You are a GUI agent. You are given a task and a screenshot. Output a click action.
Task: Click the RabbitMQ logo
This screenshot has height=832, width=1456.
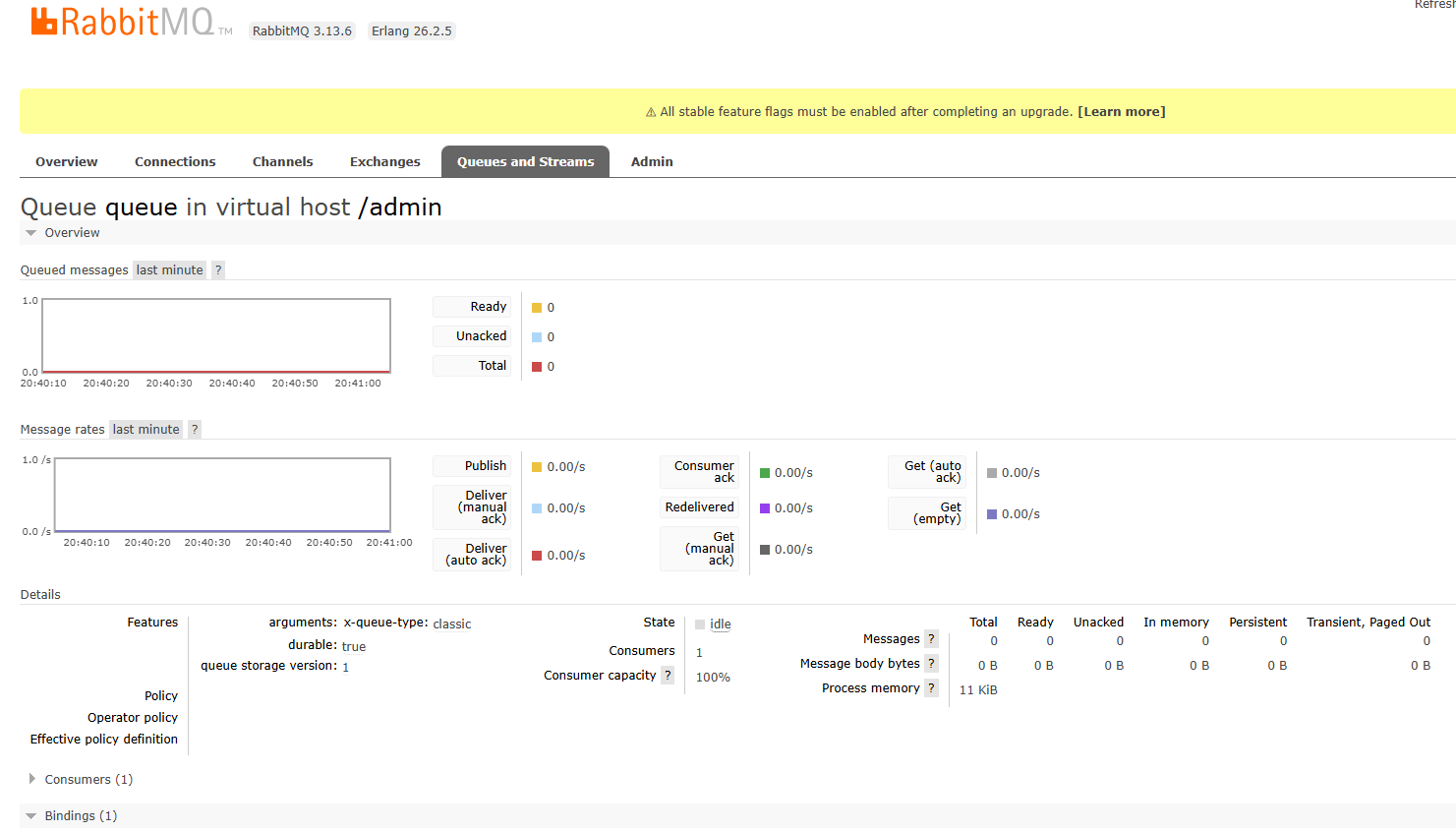point(132,22)
